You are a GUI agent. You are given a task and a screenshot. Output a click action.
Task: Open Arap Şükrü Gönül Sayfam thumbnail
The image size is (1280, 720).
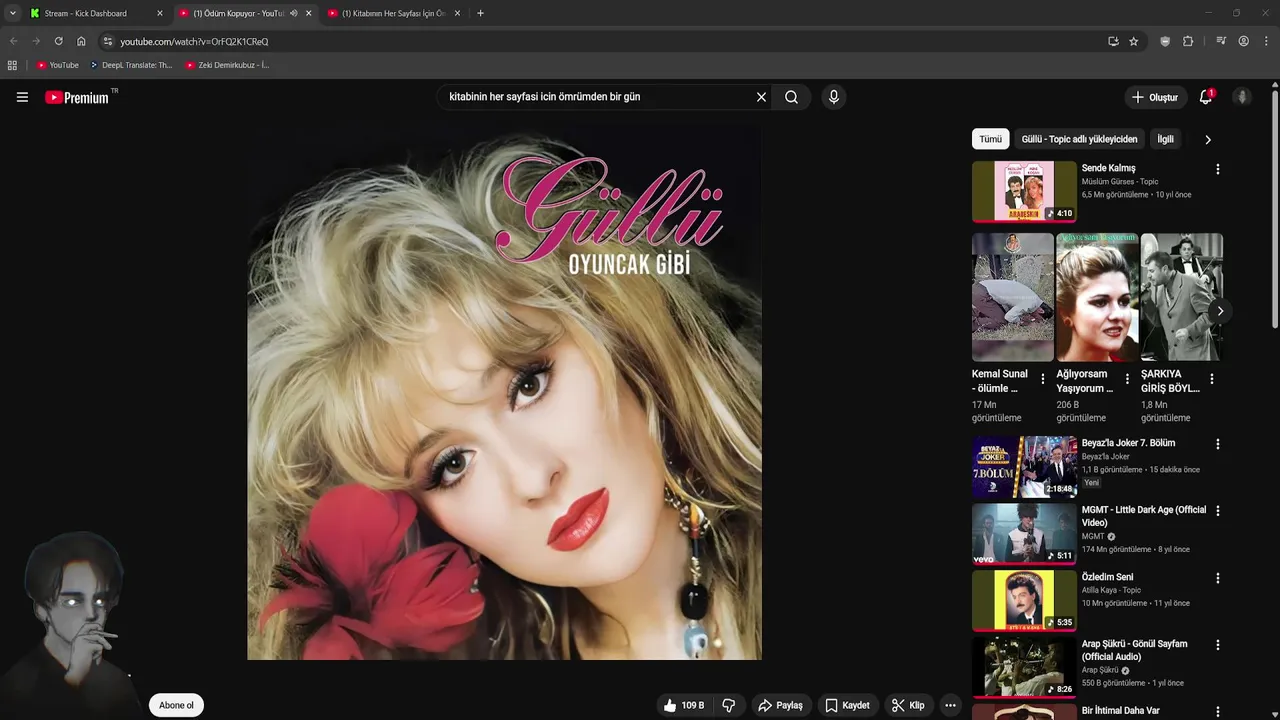(x=1024, y=667)
